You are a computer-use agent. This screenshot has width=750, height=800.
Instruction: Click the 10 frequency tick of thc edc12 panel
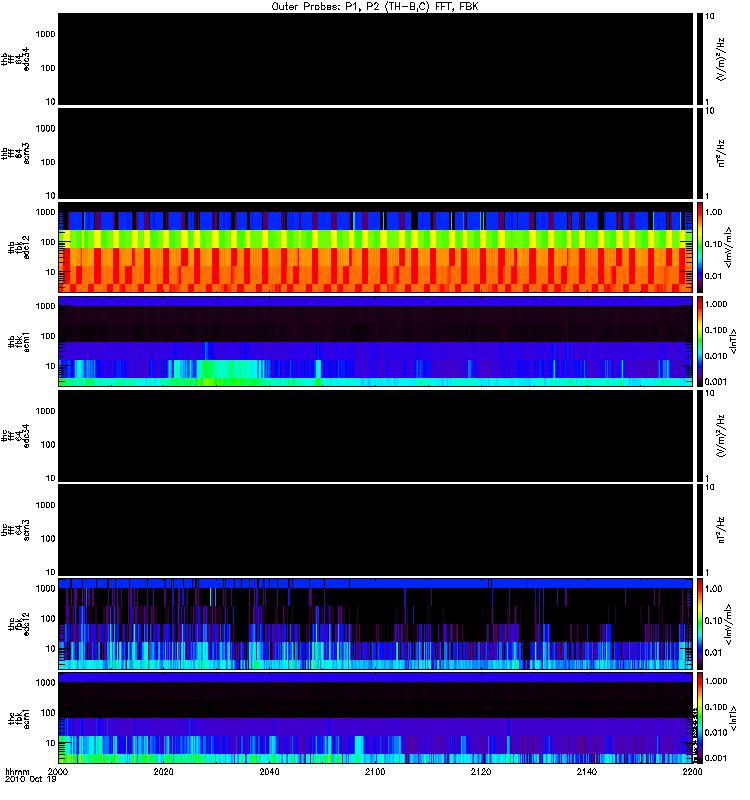[51, 648]
